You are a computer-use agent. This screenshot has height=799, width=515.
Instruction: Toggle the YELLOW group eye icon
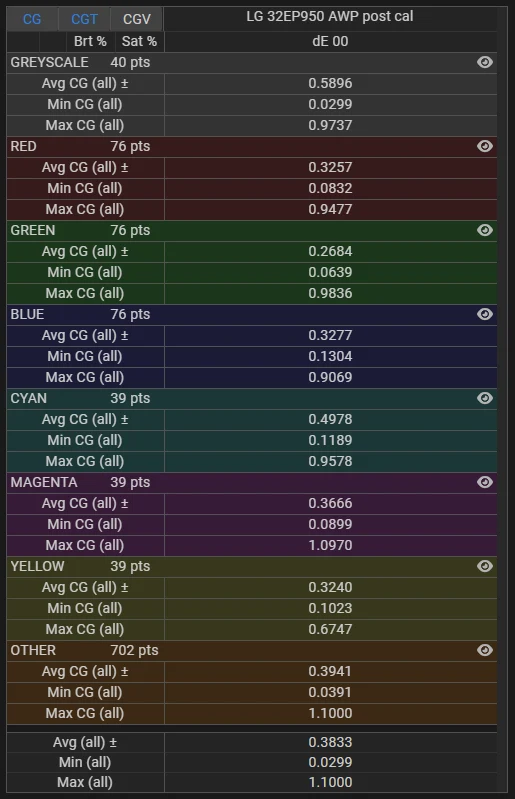[x=484, y=566]
